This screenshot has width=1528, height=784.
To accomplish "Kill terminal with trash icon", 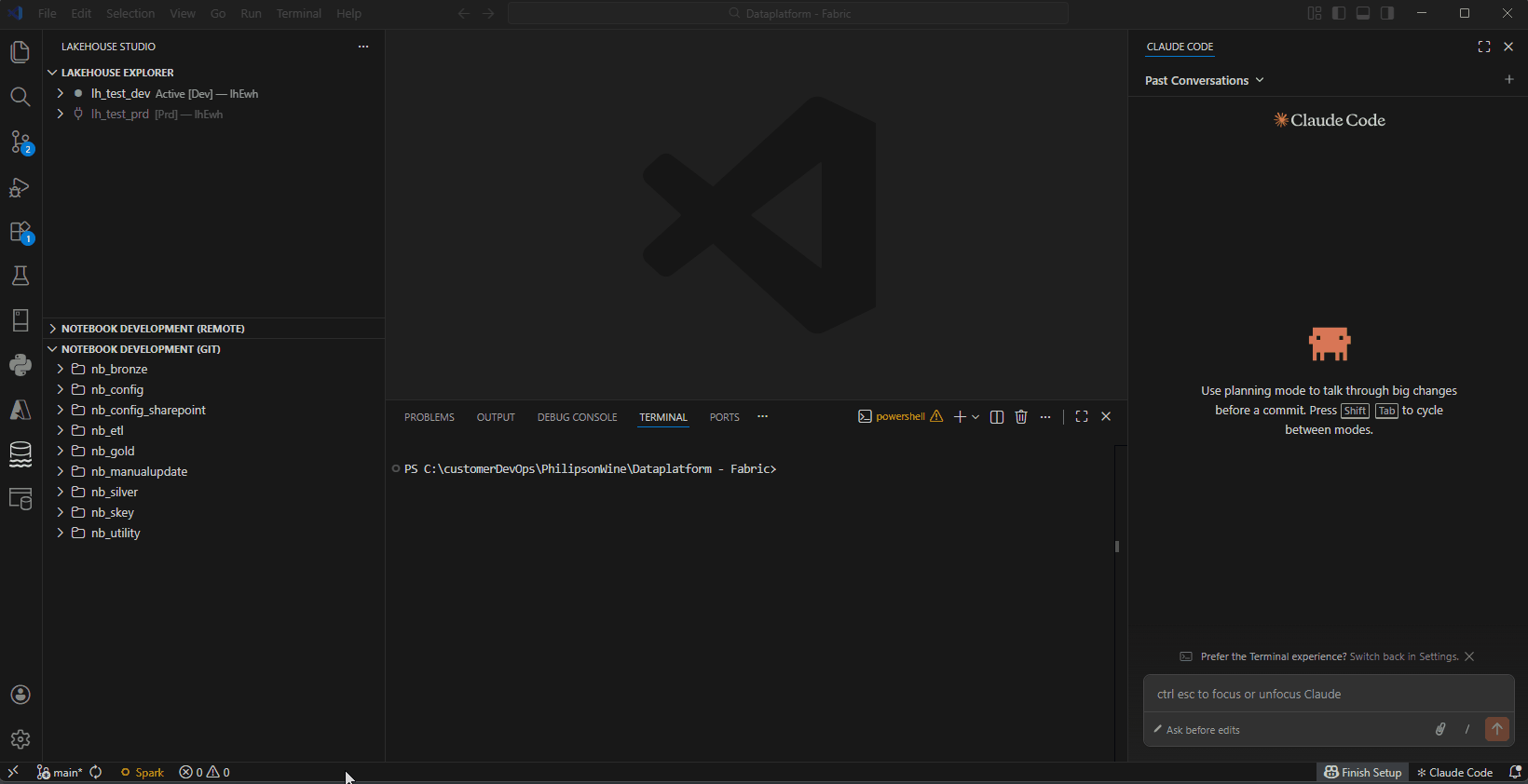I will coord(1021,417).
